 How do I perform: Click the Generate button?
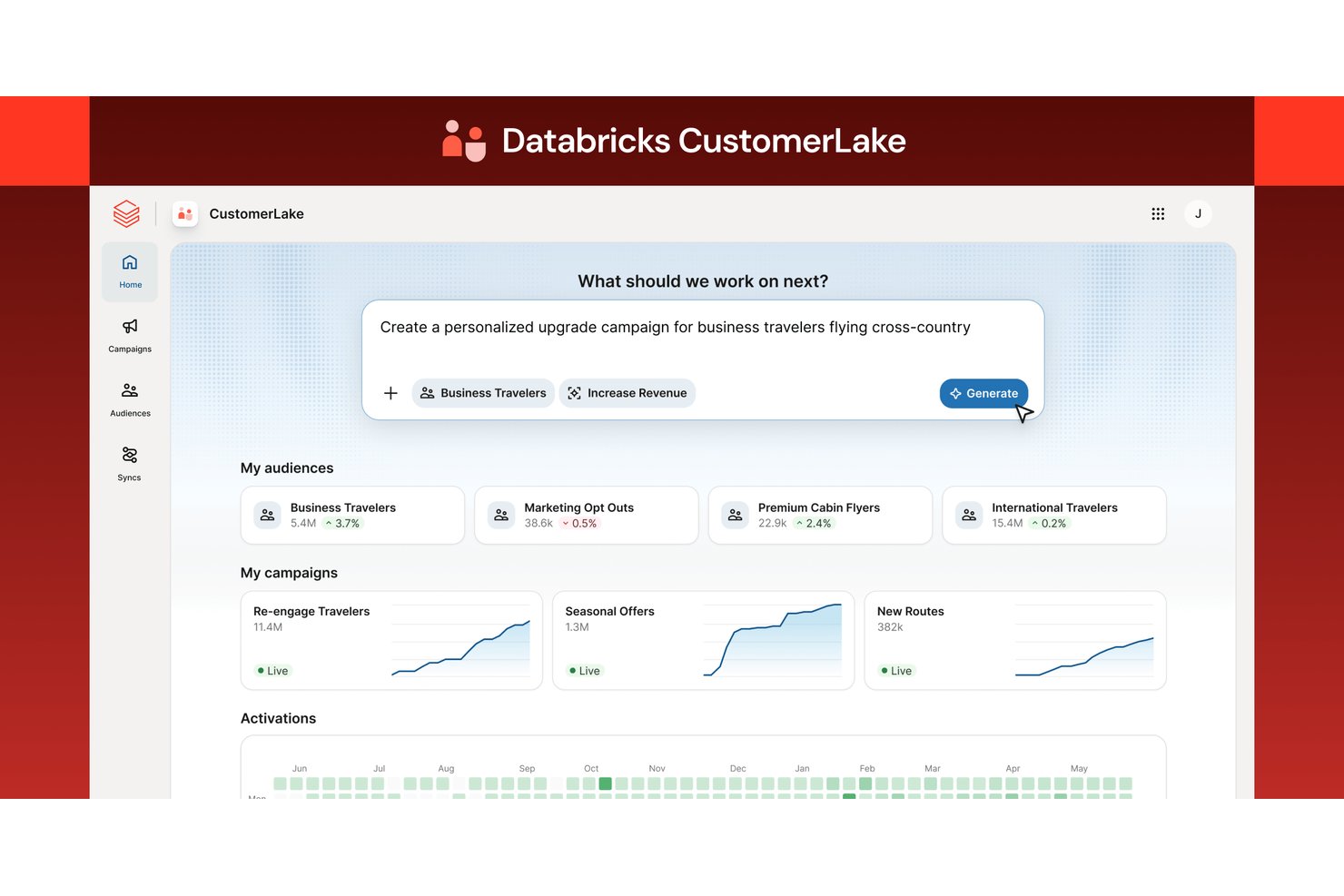pyautogui.click(x=983, y=393)
